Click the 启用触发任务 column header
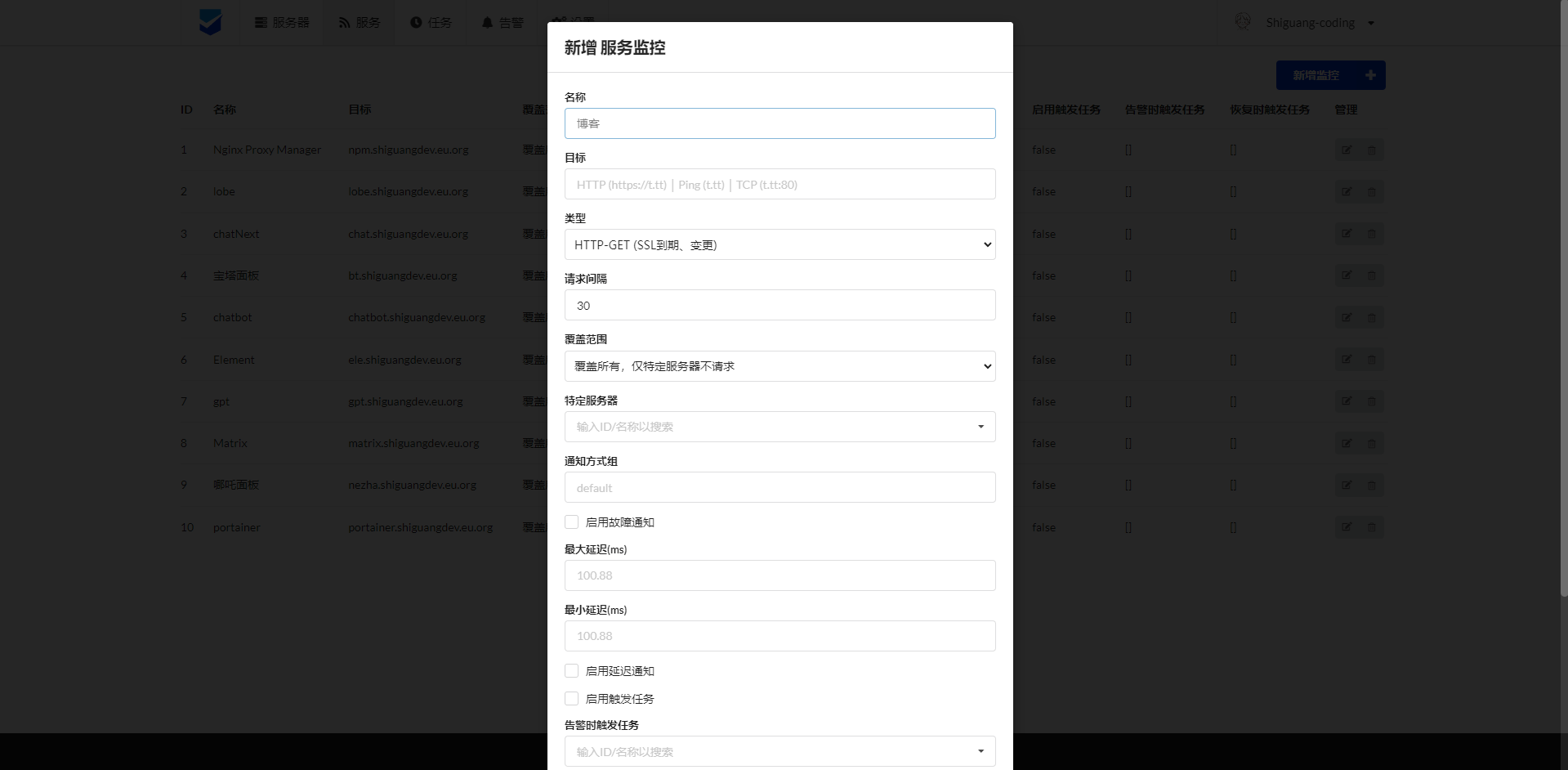Image resolution: width=1568 pixels, height=770 pixels. [x=1066, y=110]
